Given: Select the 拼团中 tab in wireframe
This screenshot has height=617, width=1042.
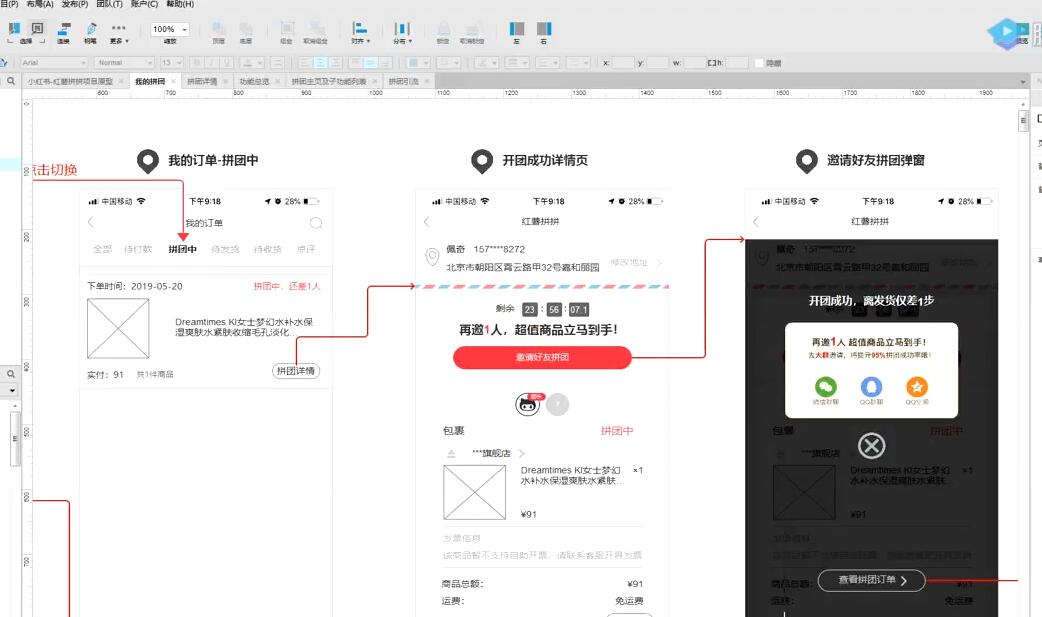Looking at the screenshot, I should tap(182, 249).
